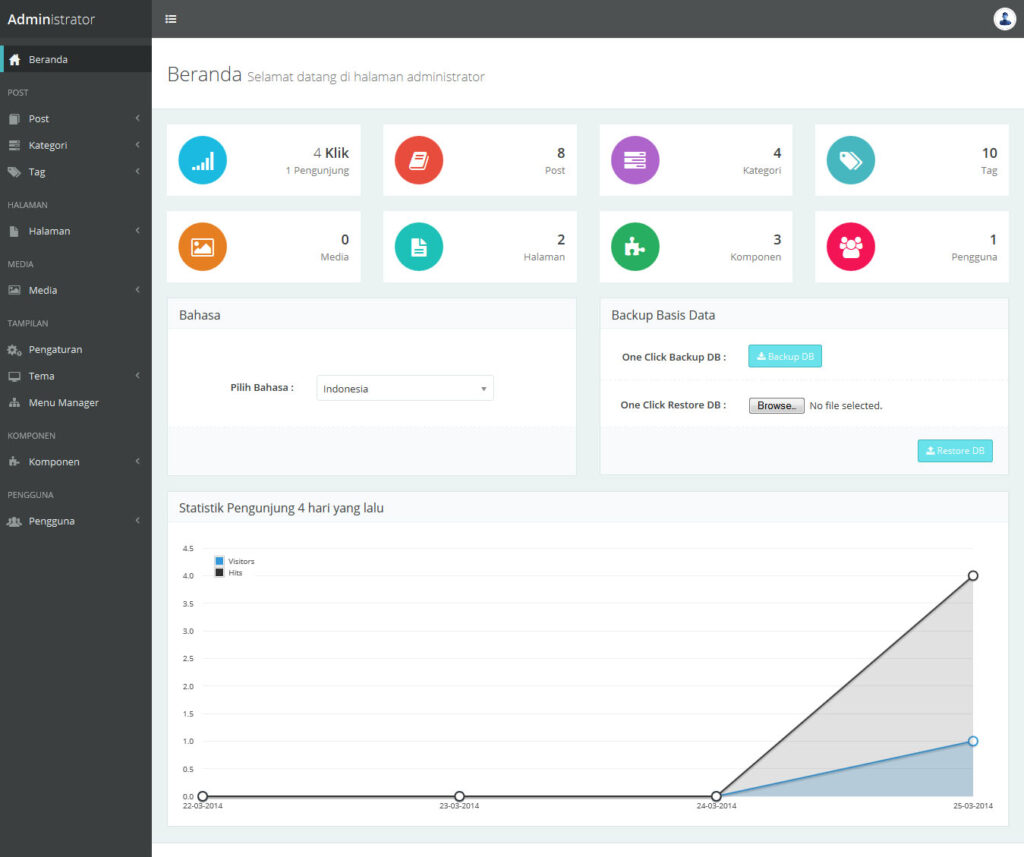Screen dimensions: 1024x857
Task: Toggle the sidebar hamburger menu icon
Action: (170, 19)
